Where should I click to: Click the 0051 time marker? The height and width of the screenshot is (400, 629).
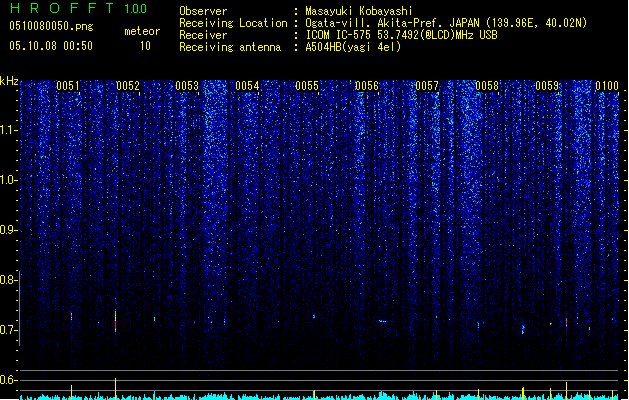[68, 86]
